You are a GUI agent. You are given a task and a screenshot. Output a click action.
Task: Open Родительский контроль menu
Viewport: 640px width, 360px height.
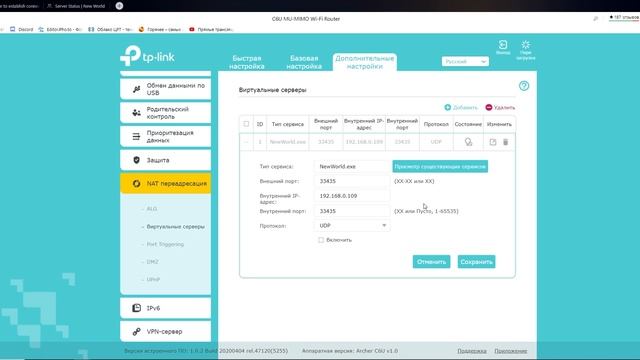point(165,113)
